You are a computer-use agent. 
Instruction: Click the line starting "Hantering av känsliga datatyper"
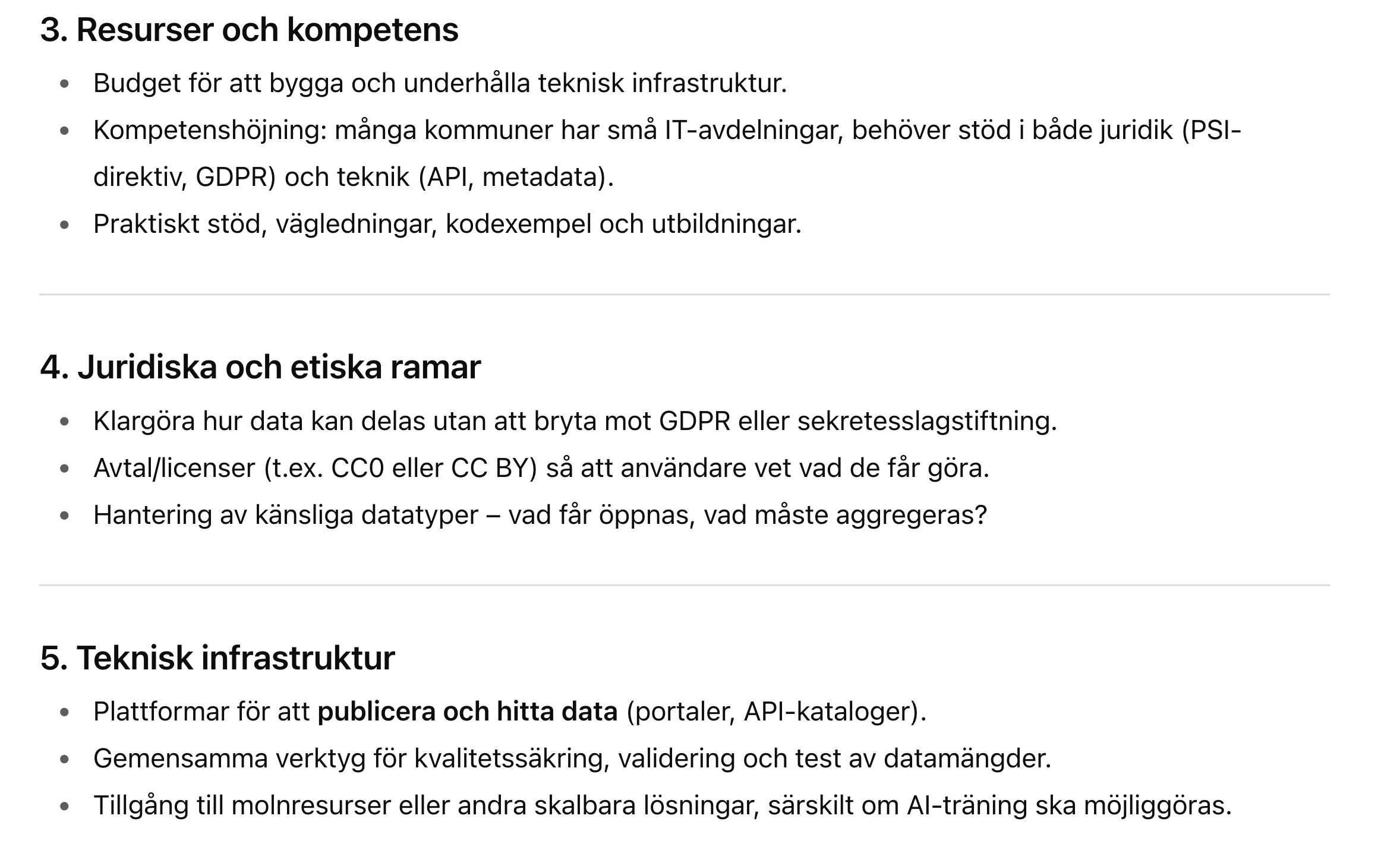[540, 515]
